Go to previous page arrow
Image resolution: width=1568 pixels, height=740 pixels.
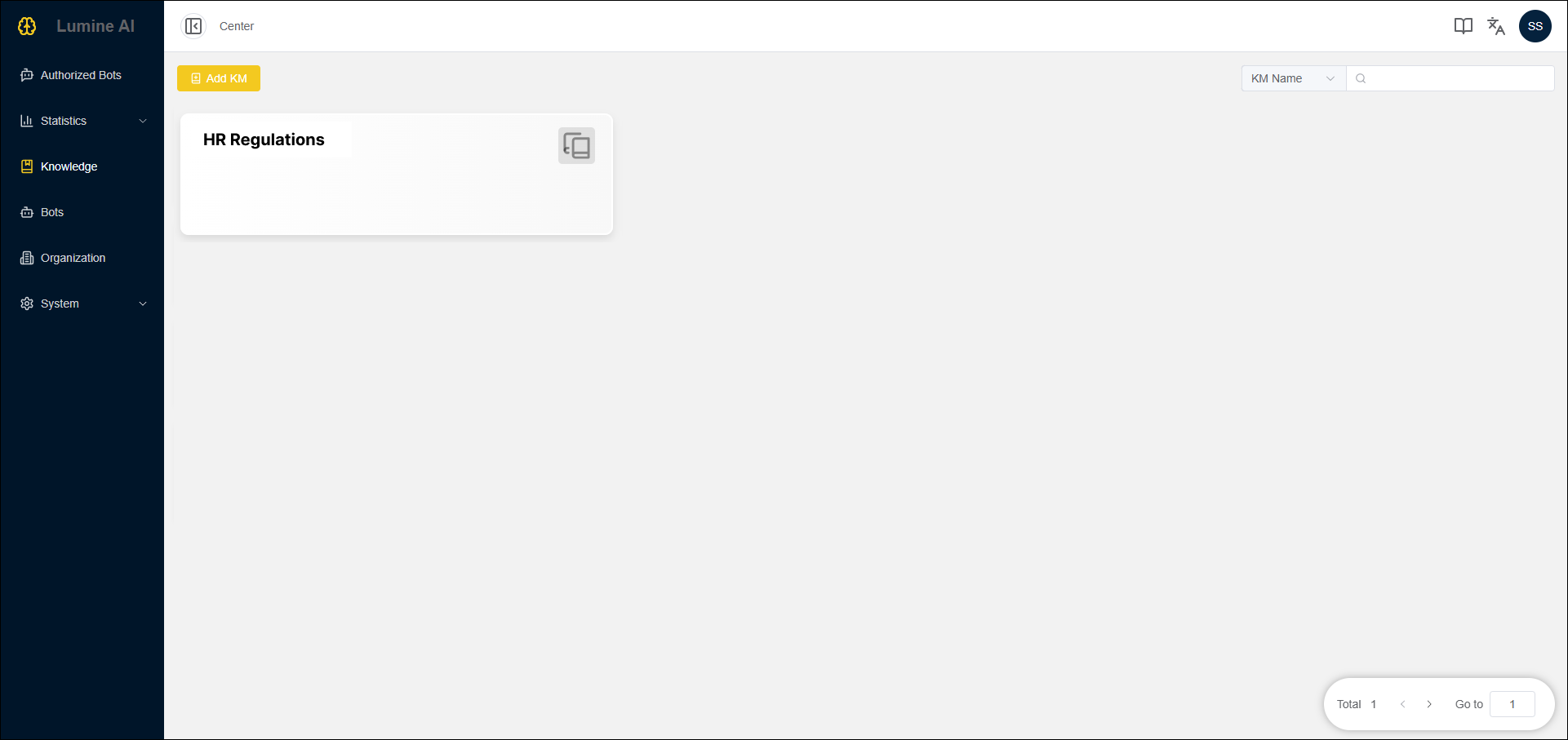pos(1403,704)
